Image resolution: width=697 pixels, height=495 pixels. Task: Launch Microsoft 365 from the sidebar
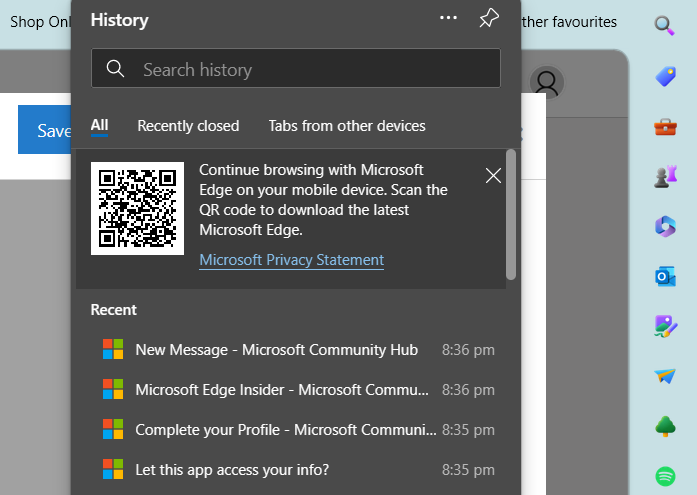(x=665, y=226)
